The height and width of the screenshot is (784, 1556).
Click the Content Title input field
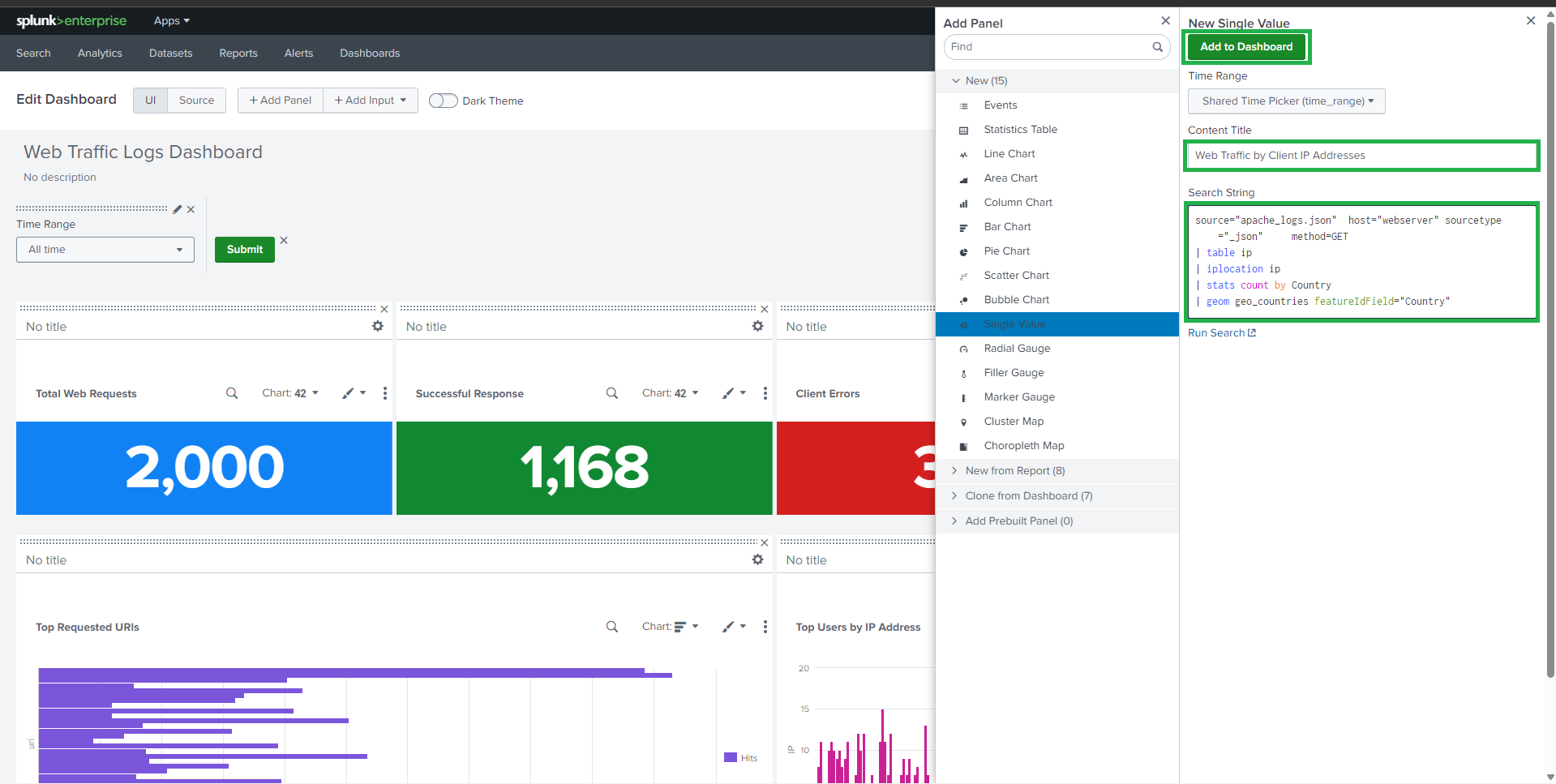tap(1361, 156)
